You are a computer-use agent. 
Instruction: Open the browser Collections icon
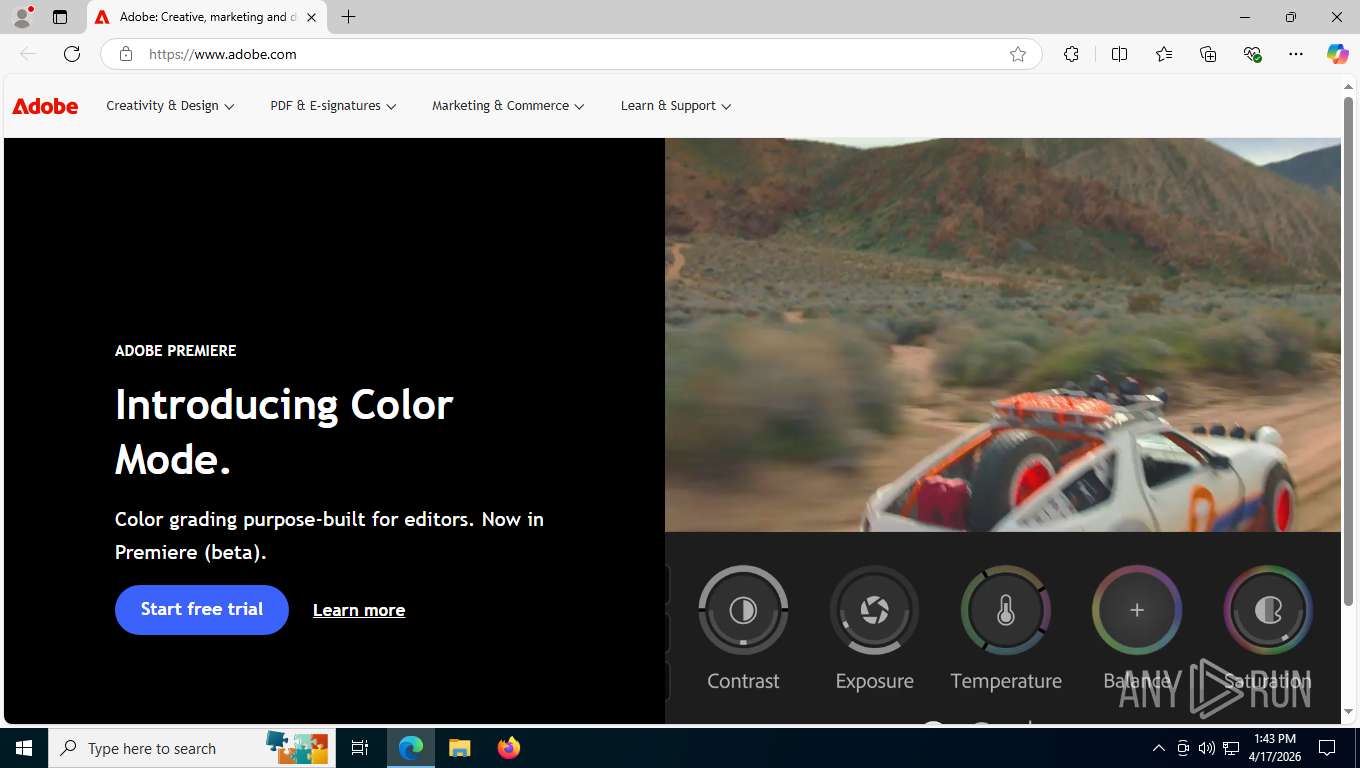[1208, 54]
